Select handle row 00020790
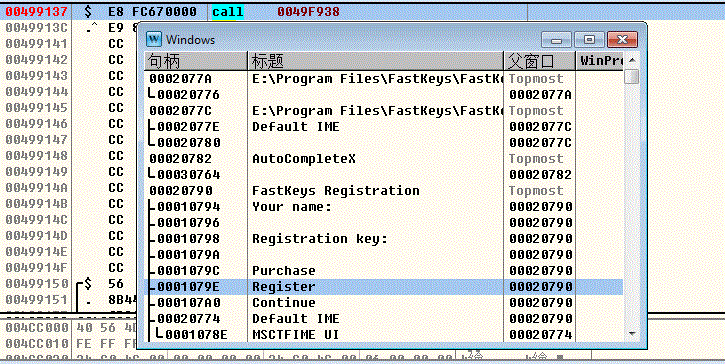 [384, 191]
